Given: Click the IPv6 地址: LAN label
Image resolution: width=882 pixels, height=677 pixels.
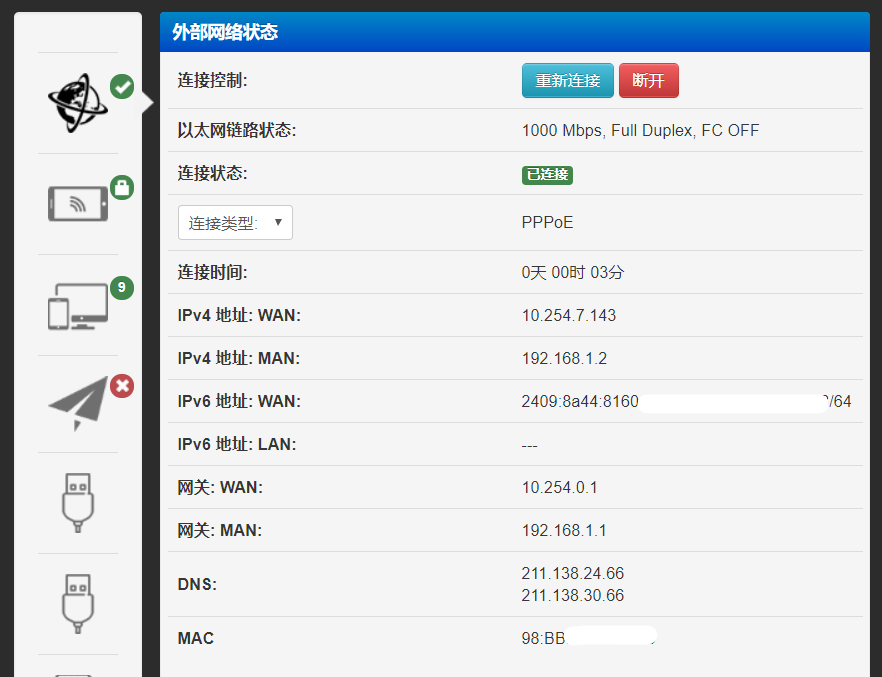Looking at the screenshot, I should 237,445.
